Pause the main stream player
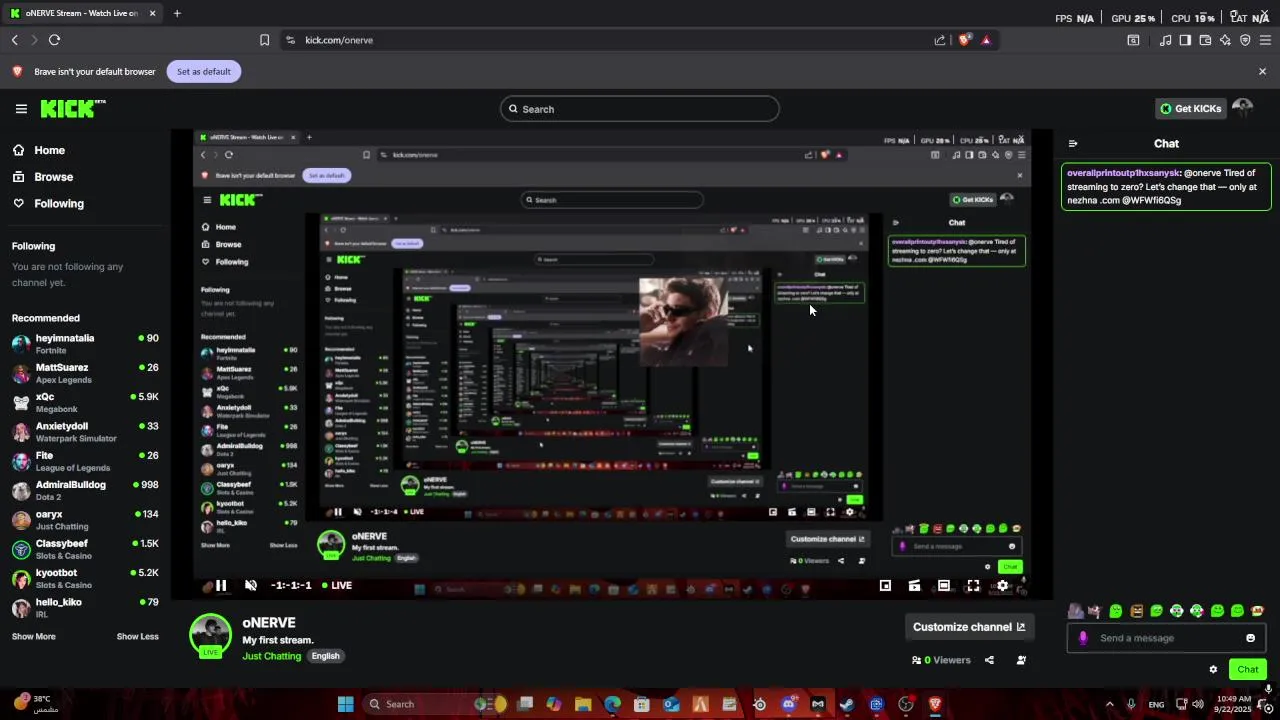 tap(221, 586)
